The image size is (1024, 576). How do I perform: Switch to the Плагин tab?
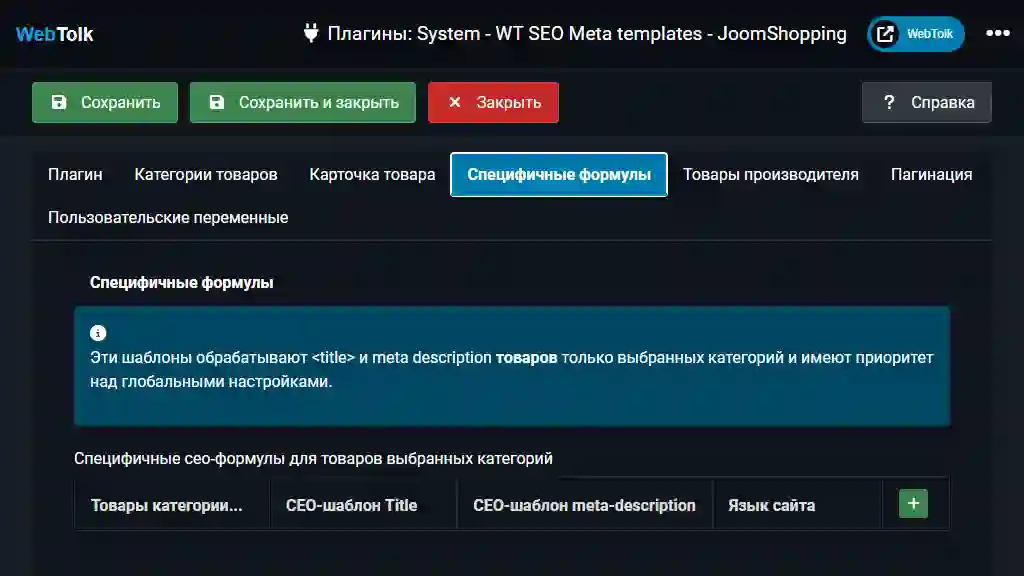pyautogui.click(x=75, y=174)
